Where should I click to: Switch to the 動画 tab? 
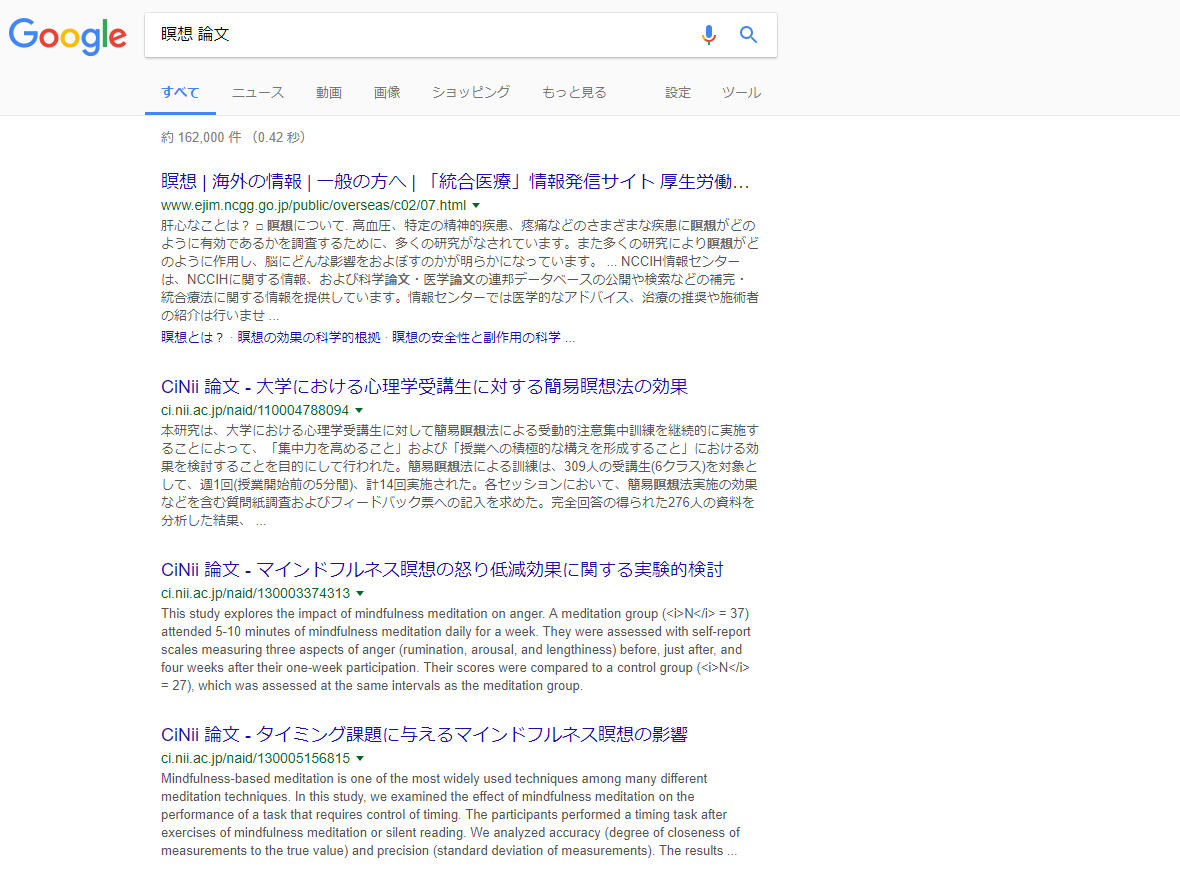pyautogui.click(x=329, y=93)
